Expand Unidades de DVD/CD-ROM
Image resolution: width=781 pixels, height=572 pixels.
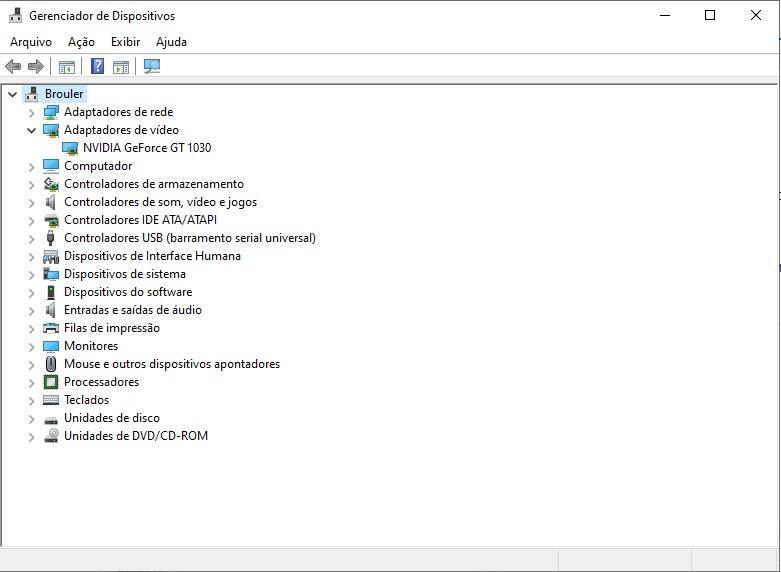tap(31, 436)
